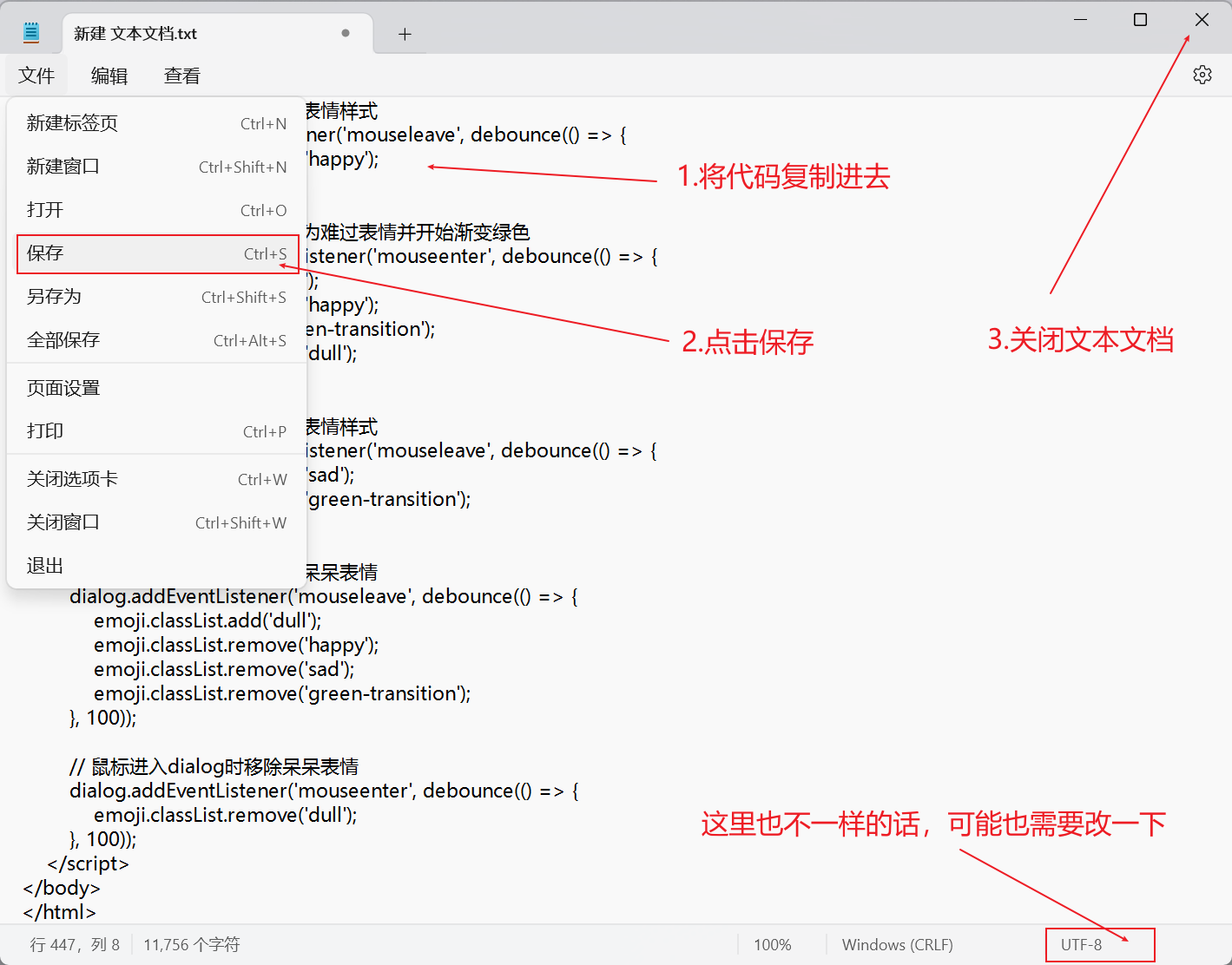The height and width of the screenshot is (965, 1232).
Task: Click the 行 447, 列 8 status indicator
Action: (x=75, y=944)
